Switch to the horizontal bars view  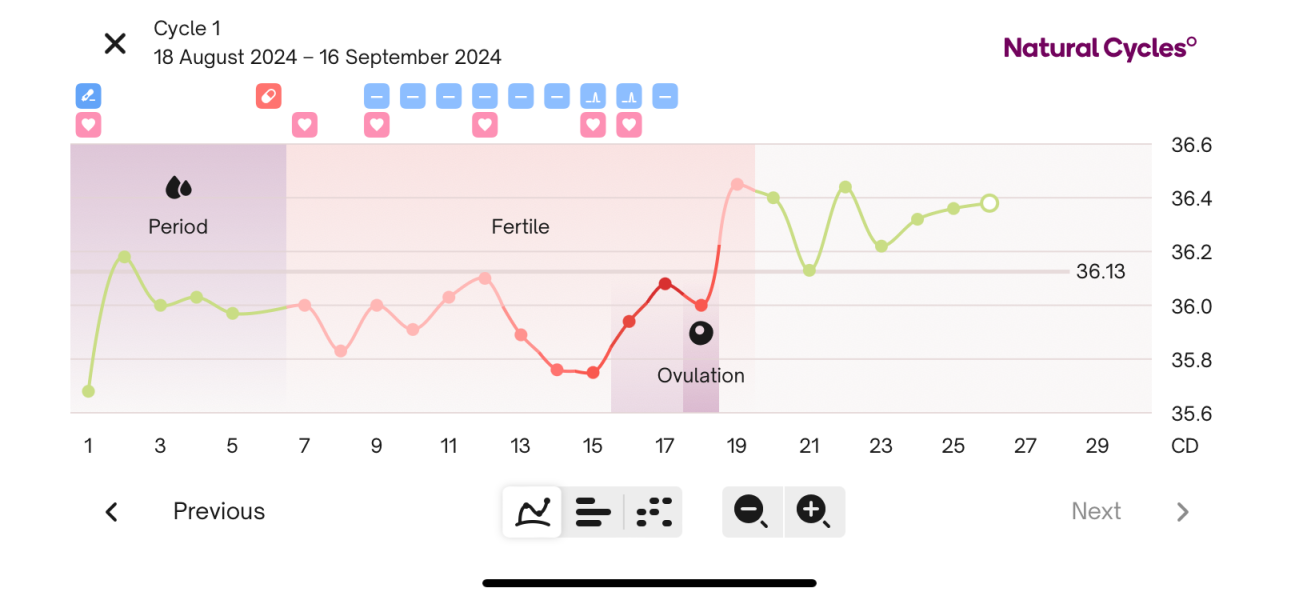point(592,511)
